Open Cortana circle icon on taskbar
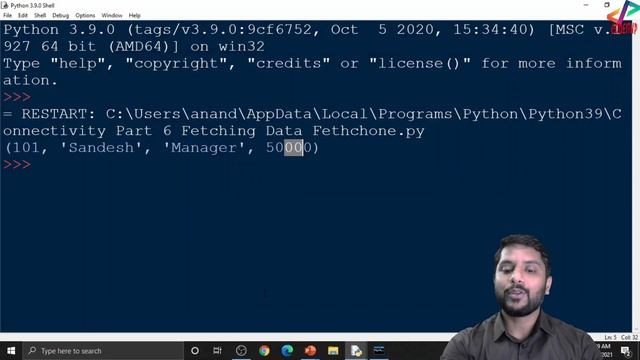The image size is (640, 360). pos(195,351)
